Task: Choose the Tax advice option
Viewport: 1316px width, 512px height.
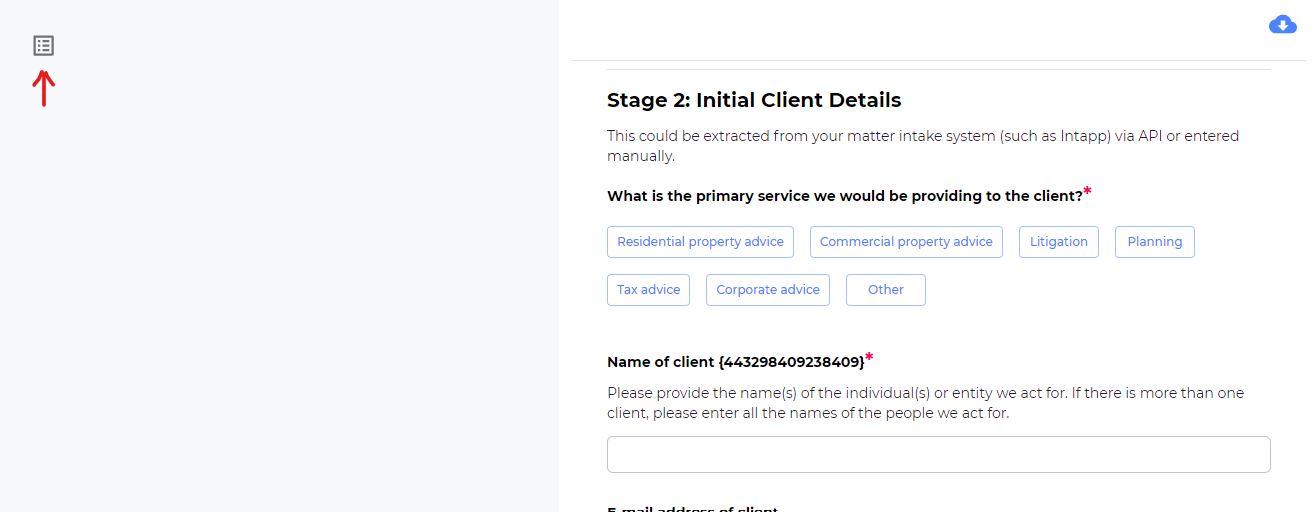Action: [x=648, y=290]
